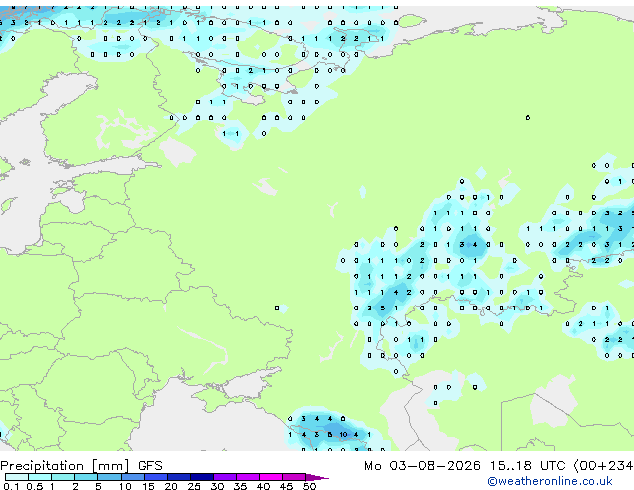Click the '25' legend scale number
Viewport: 634px width, 490px height.
click(x=194, y=486)
